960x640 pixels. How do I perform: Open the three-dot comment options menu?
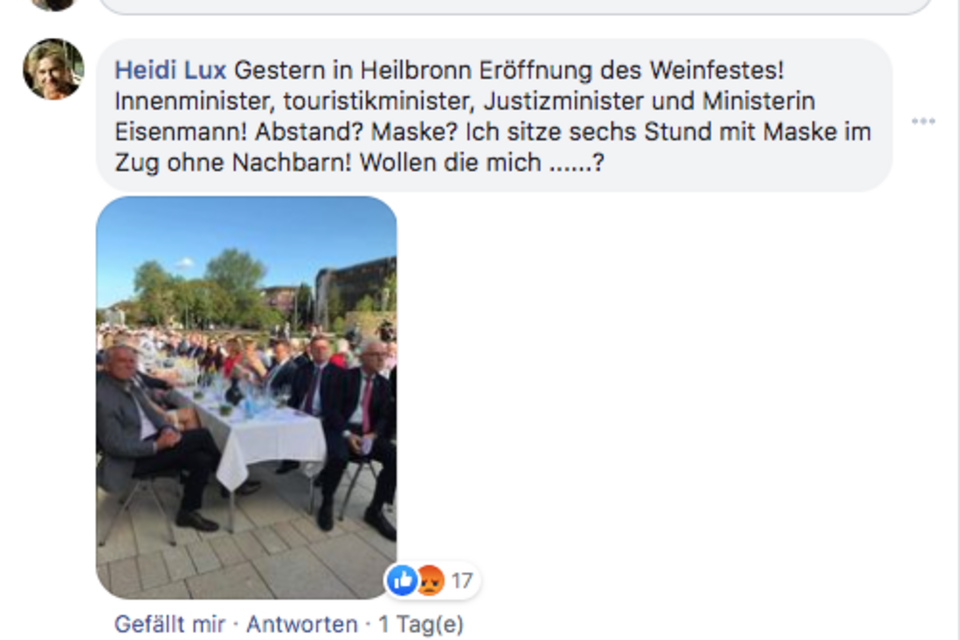tap(923, 121)
